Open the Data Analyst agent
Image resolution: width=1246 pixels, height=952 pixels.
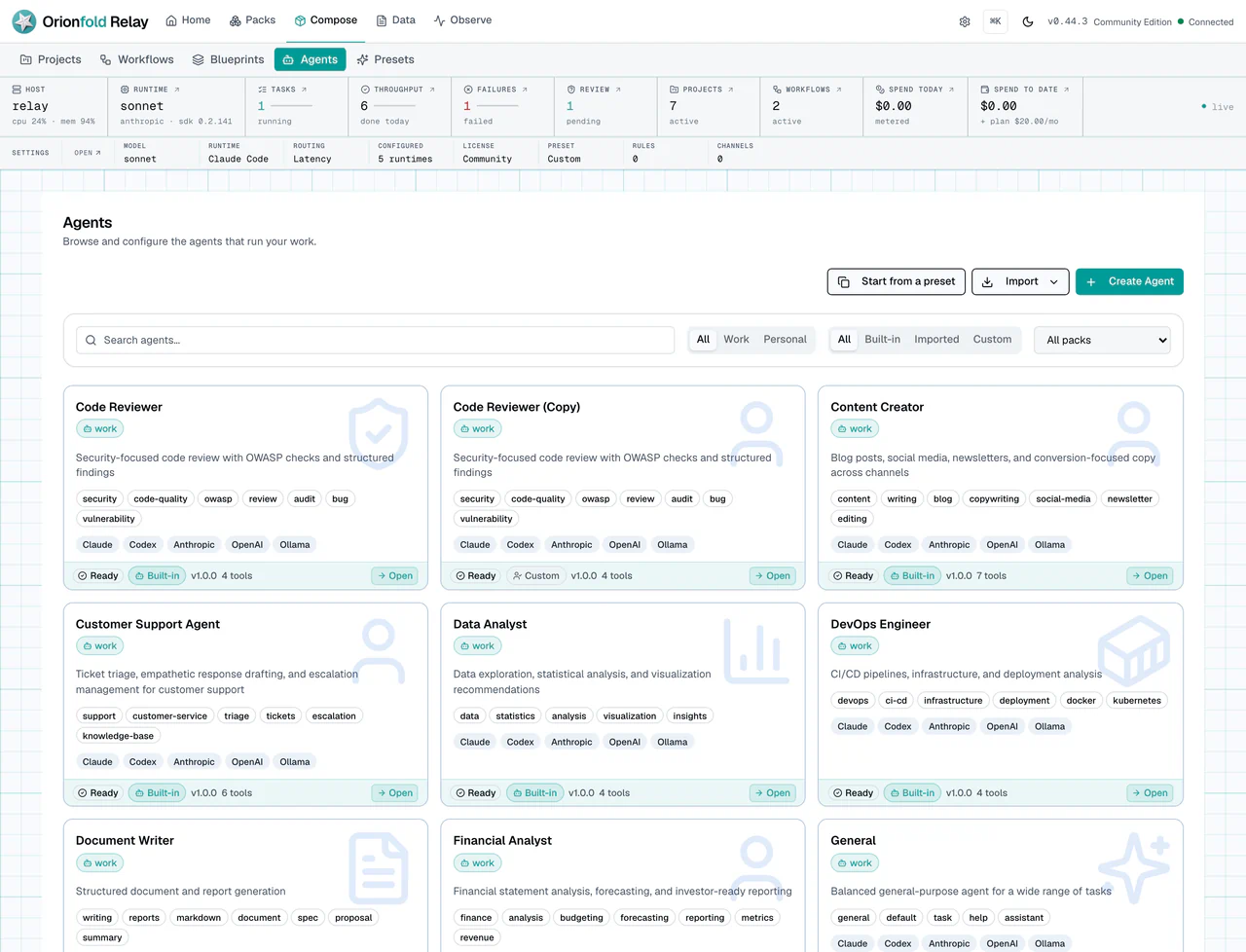coord(772,793)
